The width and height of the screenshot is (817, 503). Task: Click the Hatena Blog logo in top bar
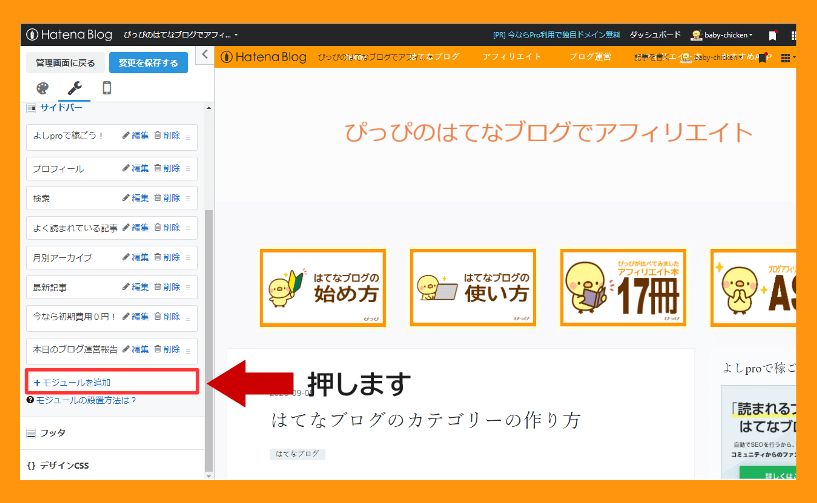(69, 35)
